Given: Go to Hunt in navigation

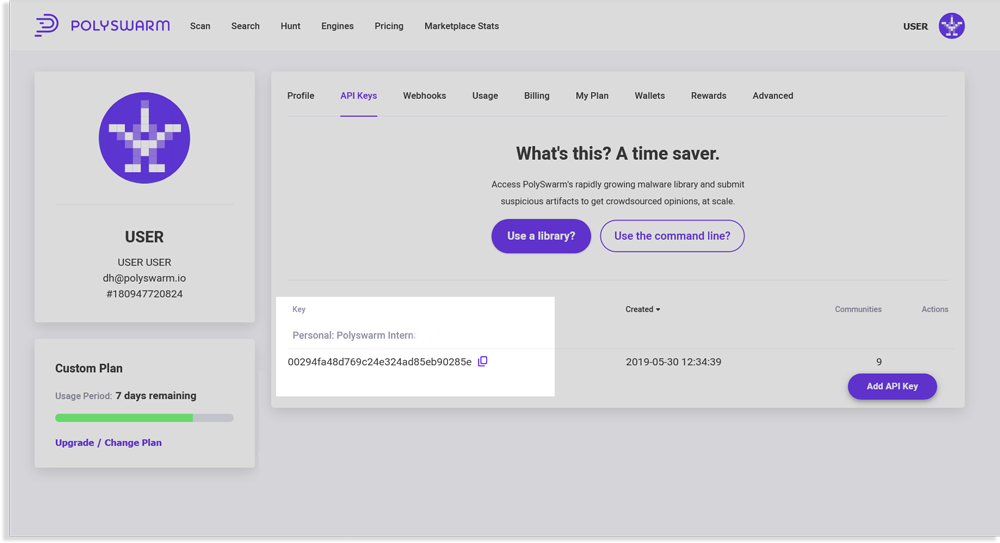Looking at the screenshot, I should (290, 26).
